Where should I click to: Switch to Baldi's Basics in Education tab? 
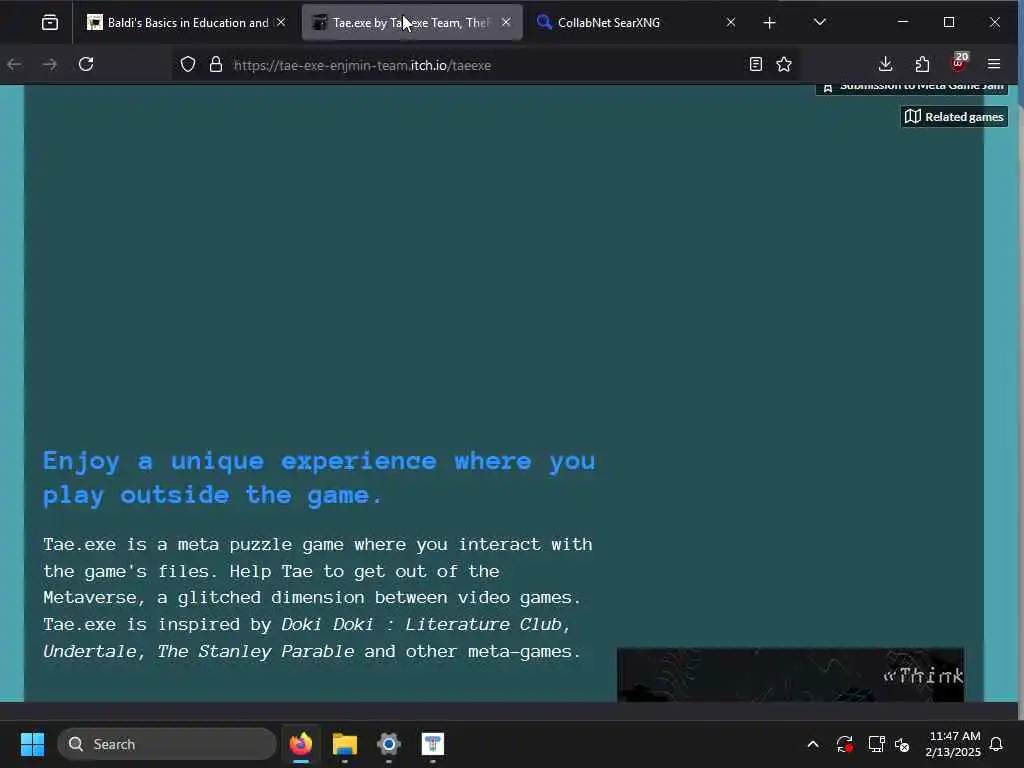click(x=187, y=23)
